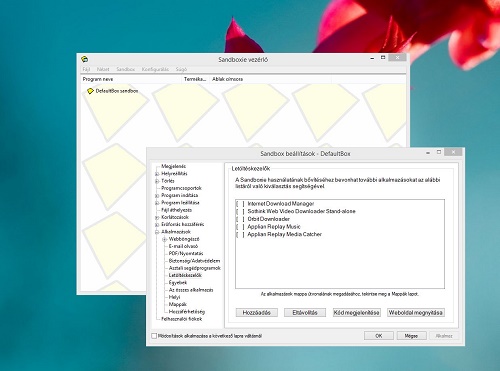Viewport: 500px width, 371px height.
Task: Select Applian Replay Media Catcher entry
Action: [x=285, y=234]
